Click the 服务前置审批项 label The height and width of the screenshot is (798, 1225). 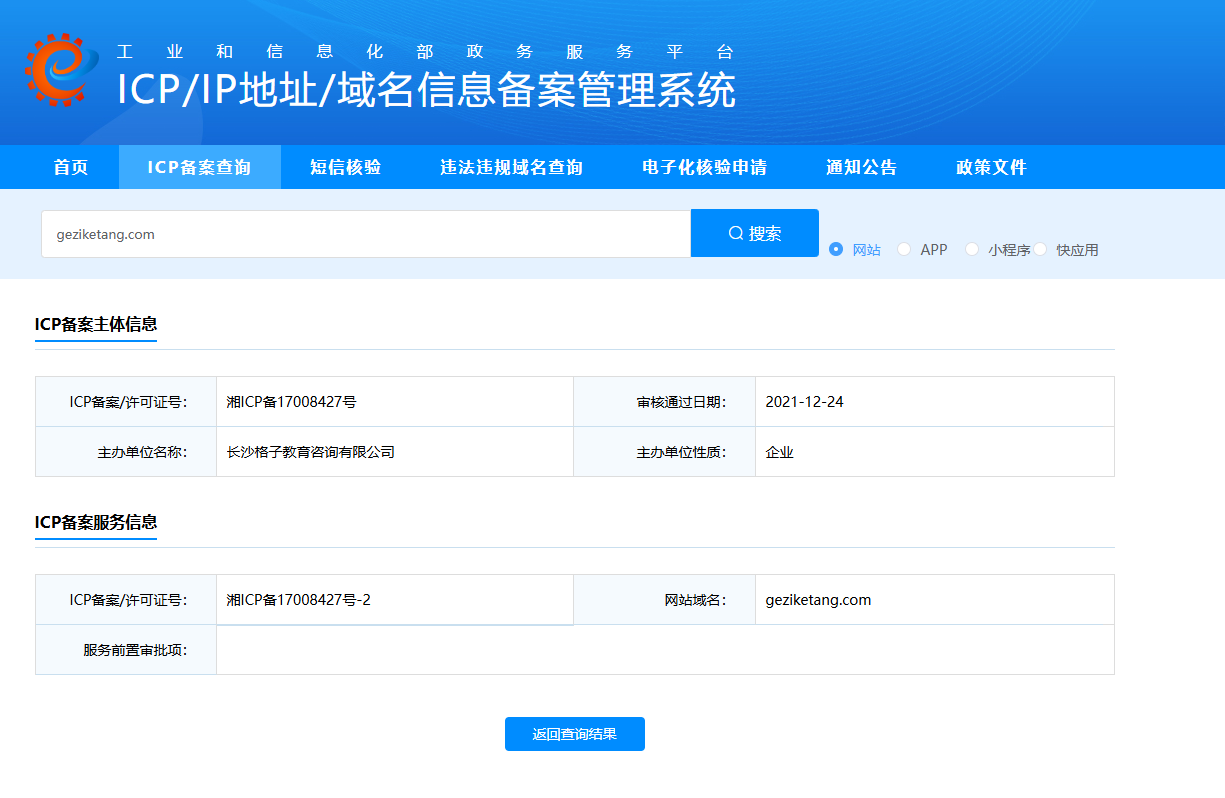tap(136, 650)
